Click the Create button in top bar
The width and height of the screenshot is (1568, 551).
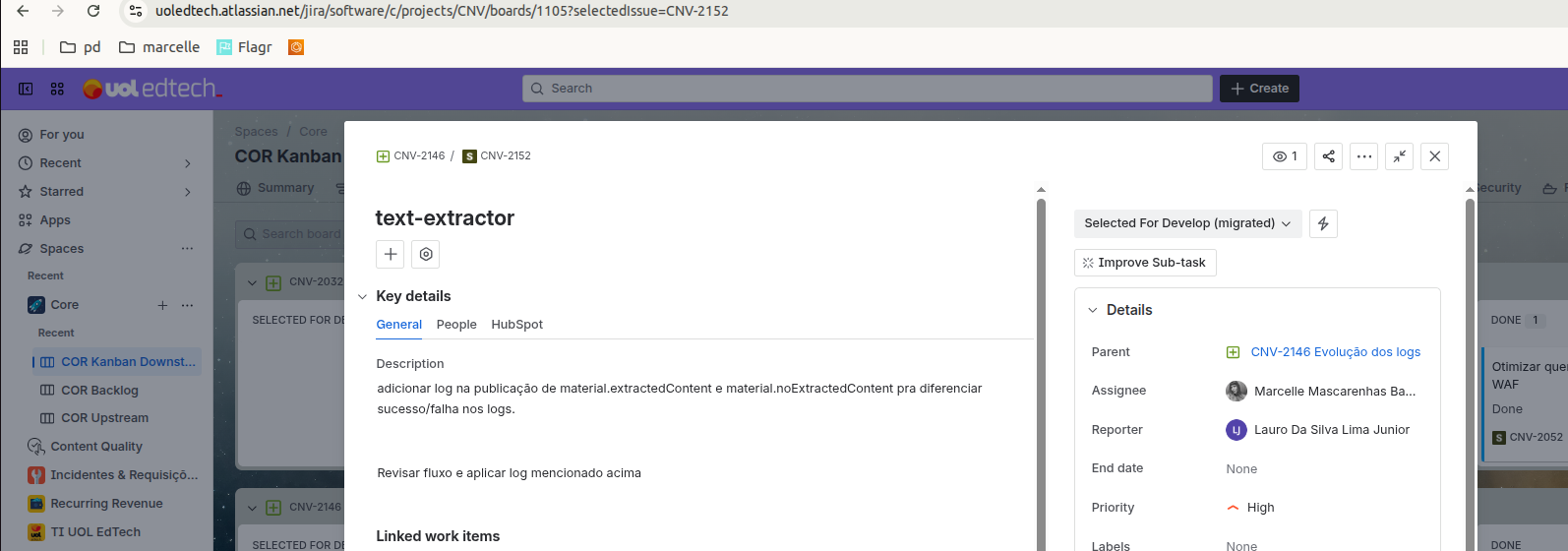pyautogui.click(x=1259, y=89)
